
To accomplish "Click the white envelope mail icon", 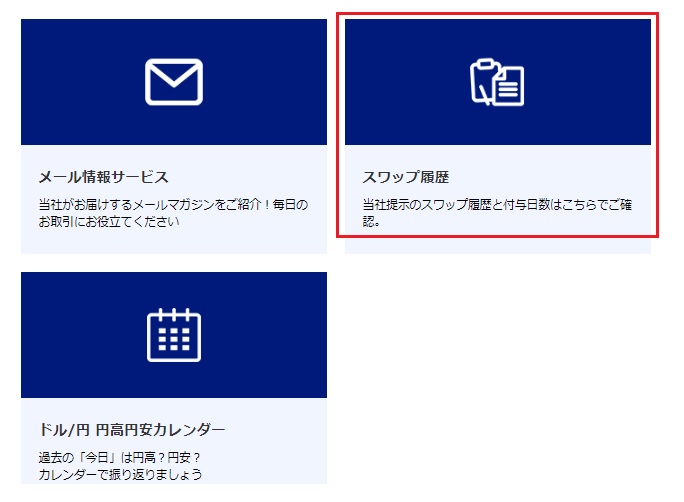I will [174, 82].
